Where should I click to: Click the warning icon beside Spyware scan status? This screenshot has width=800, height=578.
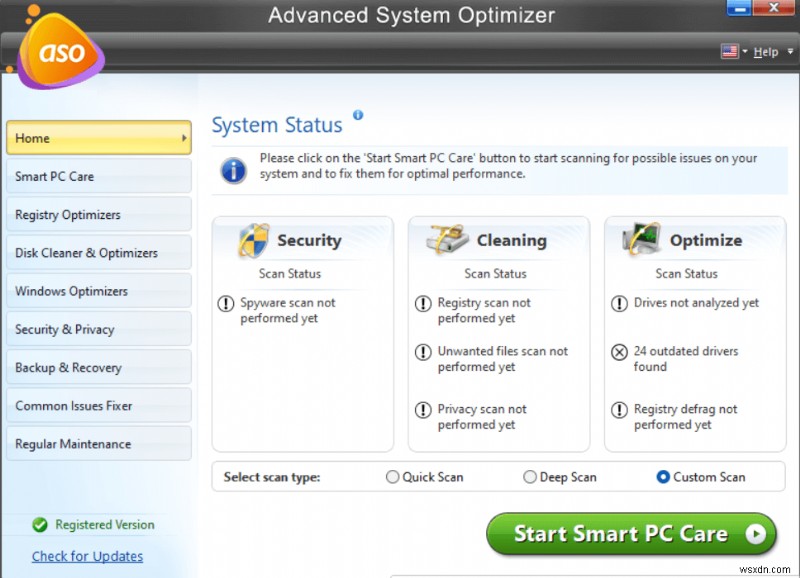coord(227,304)
